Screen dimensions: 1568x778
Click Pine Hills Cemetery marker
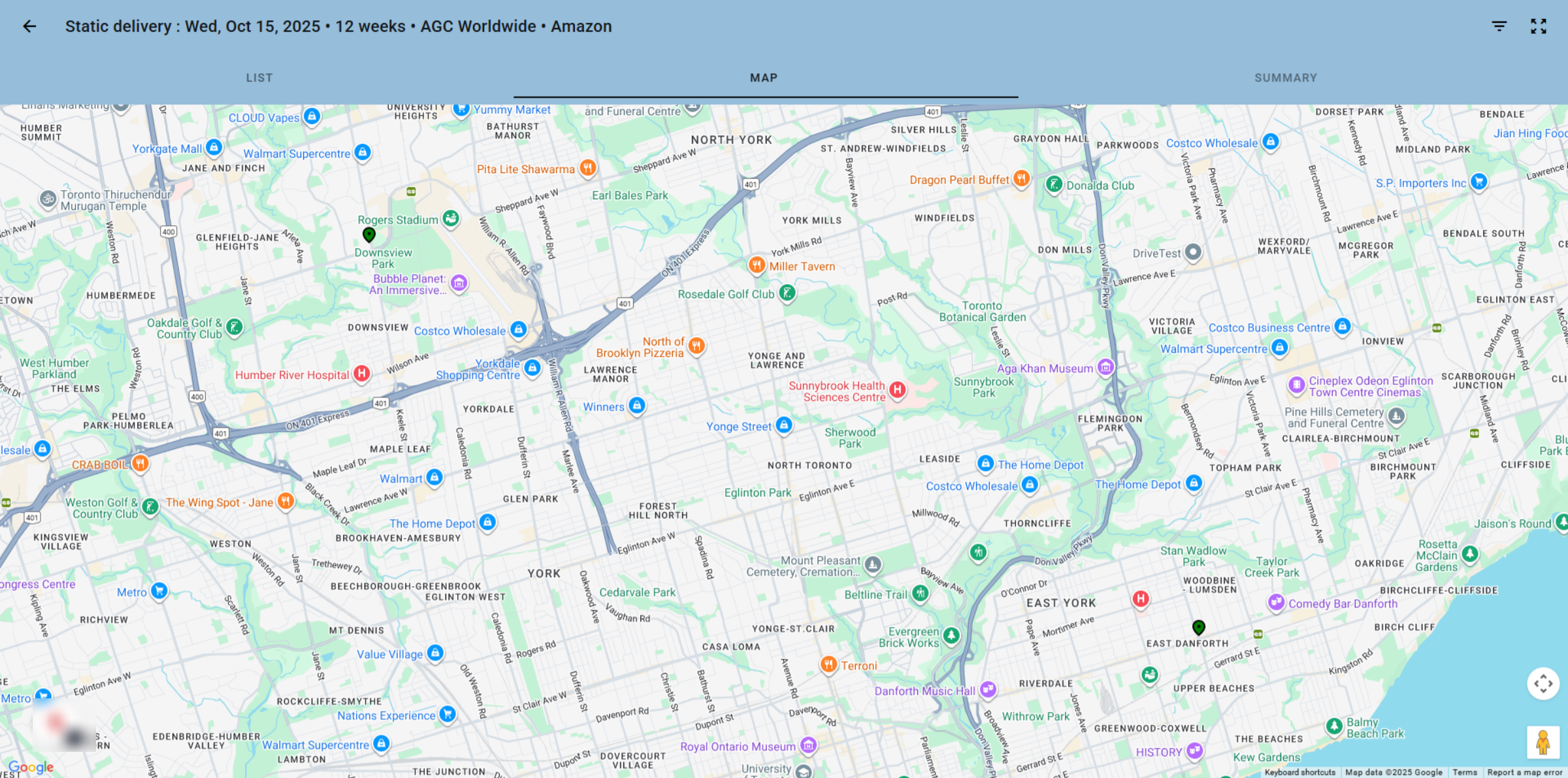click(x=1396, y=416)
